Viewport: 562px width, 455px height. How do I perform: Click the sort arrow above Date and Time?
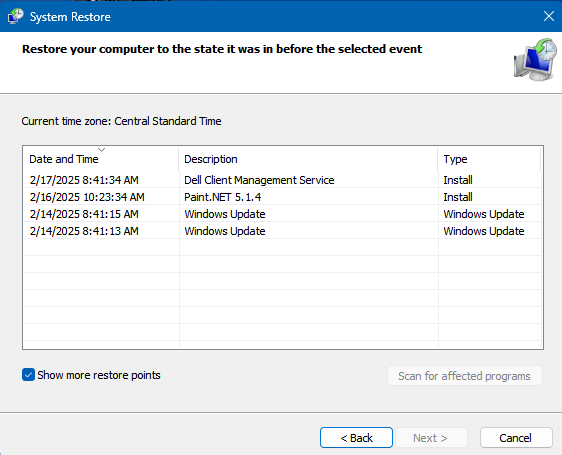[101, 150]
